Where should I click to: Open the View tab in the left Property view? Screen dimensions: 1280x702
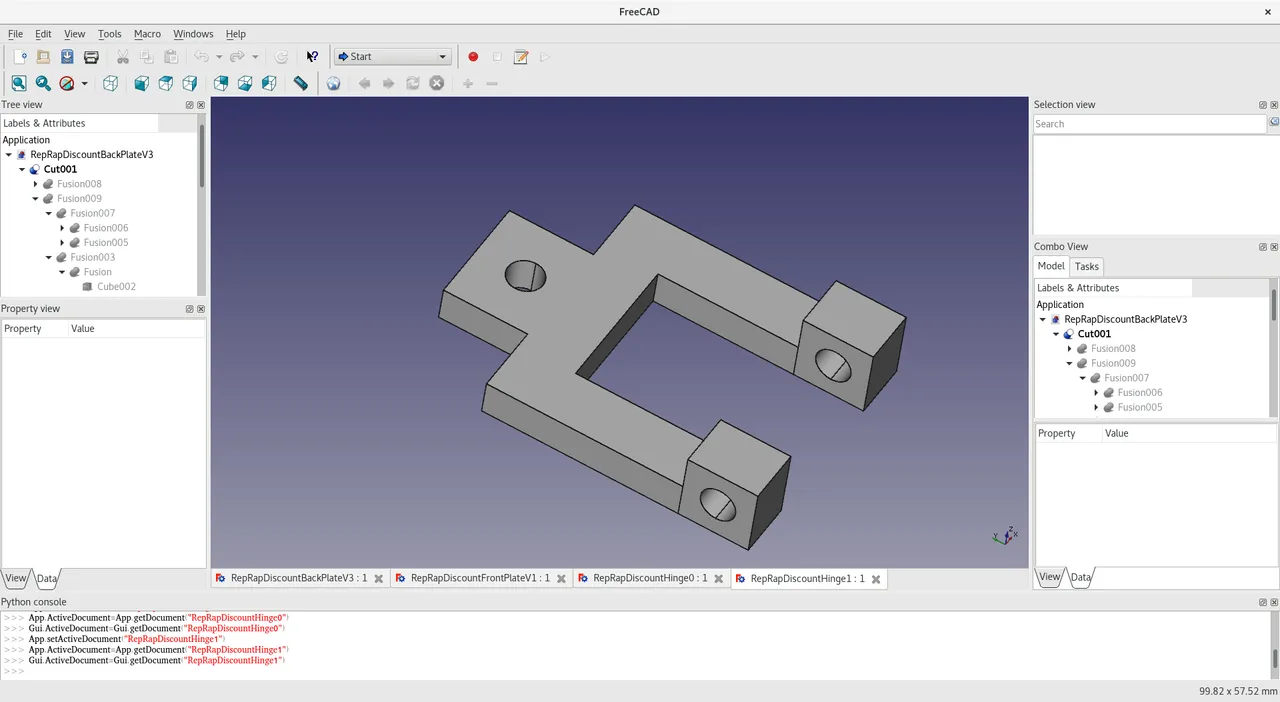[x=16, y=578]
